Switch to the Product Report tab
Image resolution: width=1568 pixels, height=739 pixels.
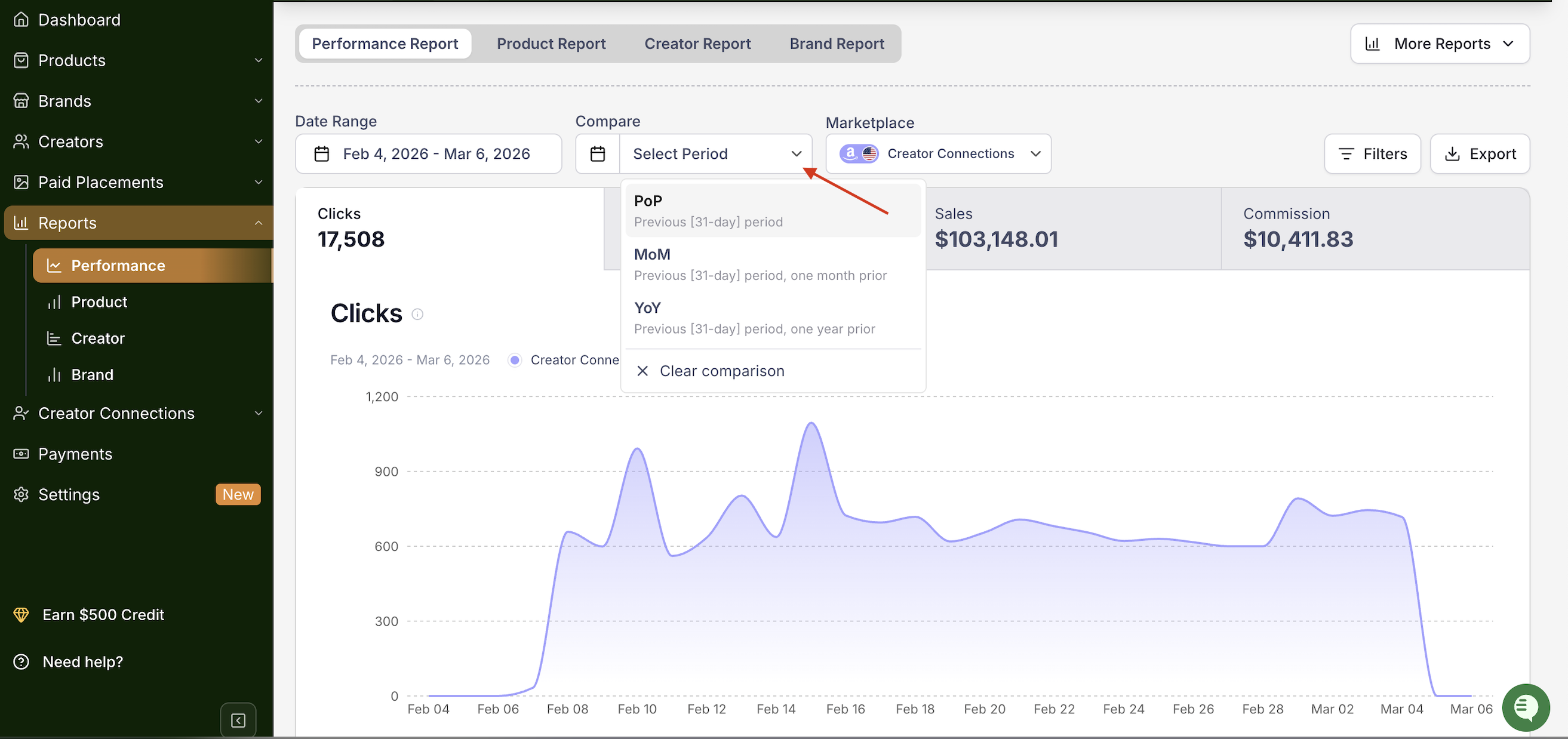(551, 44)
